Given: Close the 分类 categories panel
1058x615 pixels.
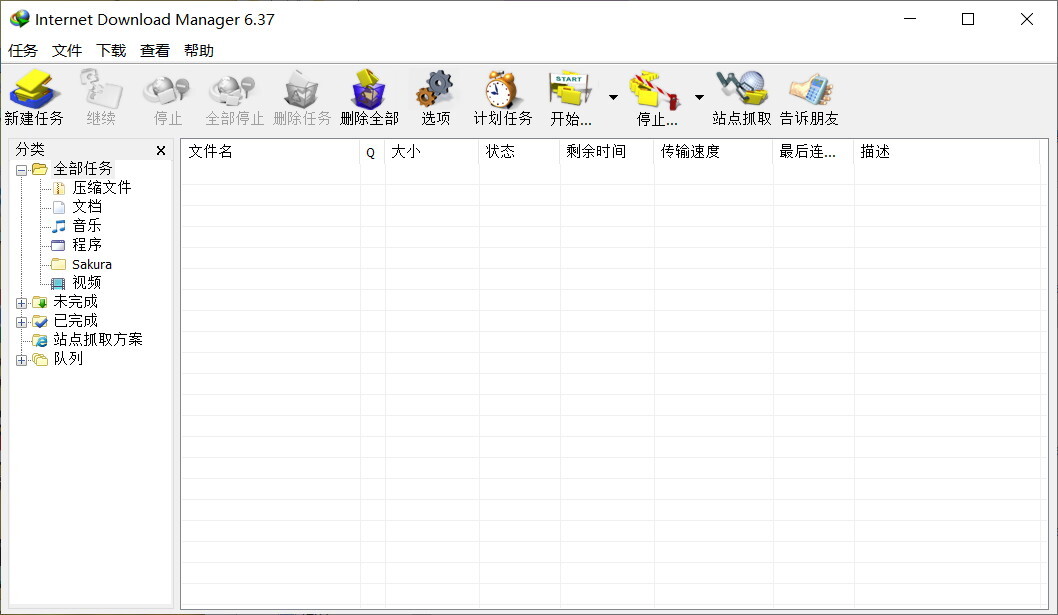Looking at the screenshot, I should click(161, 149).
